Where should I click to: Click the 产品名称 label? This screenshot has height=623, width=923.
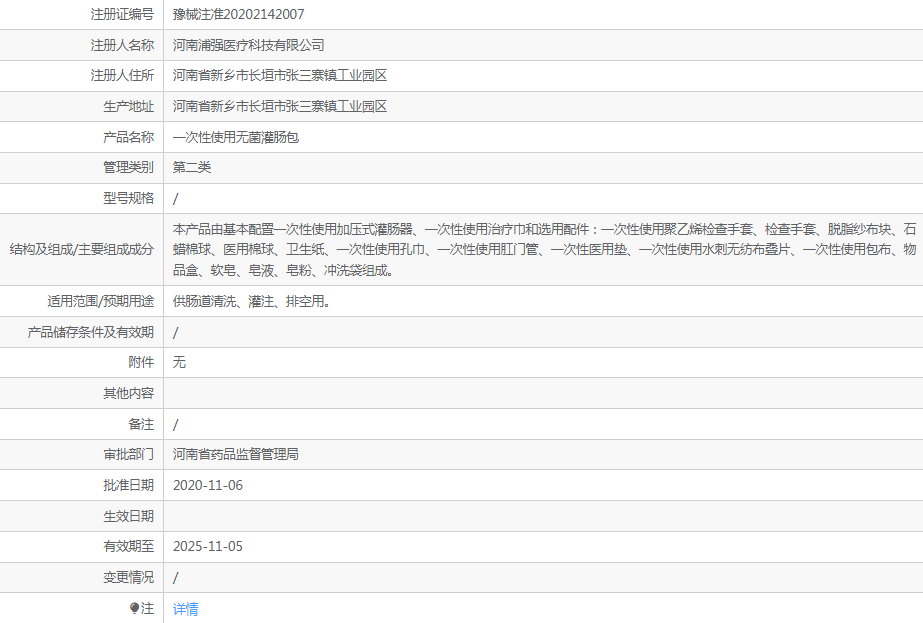coord(128,137)
